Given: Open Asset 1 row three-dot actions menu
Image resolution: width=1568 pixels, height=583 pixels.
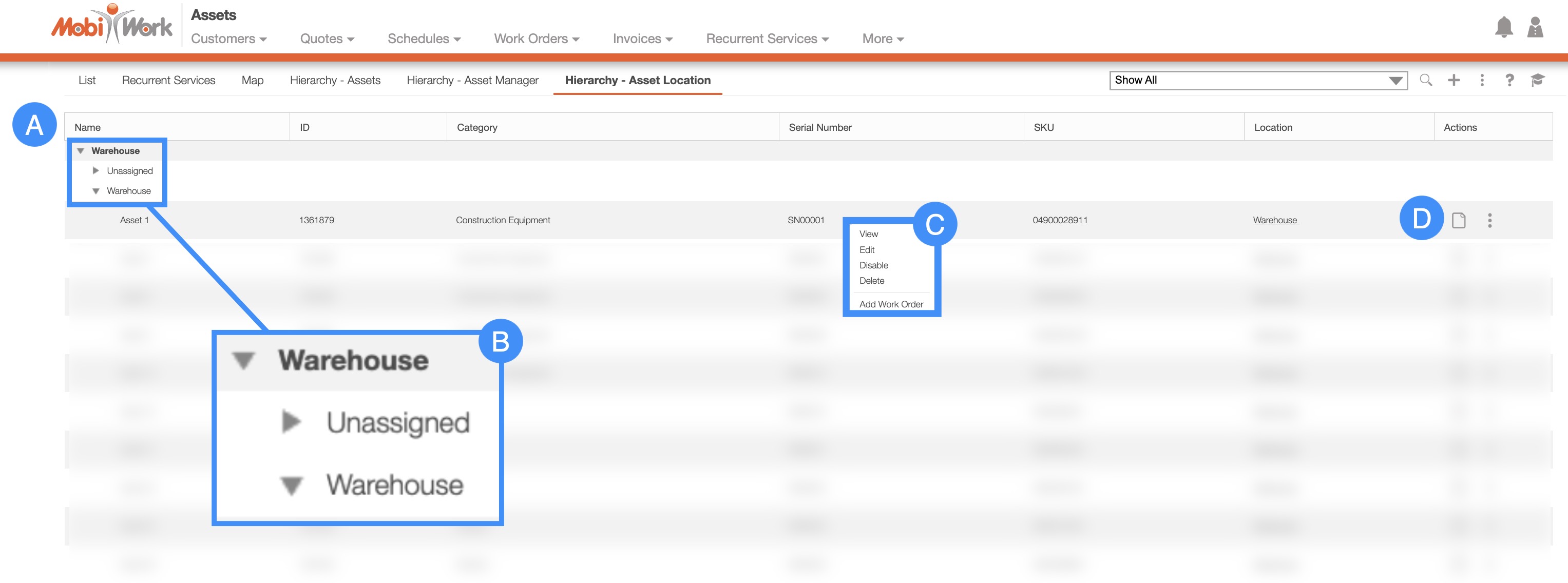Looking at the screenshot, I should tap(1489, 220).
